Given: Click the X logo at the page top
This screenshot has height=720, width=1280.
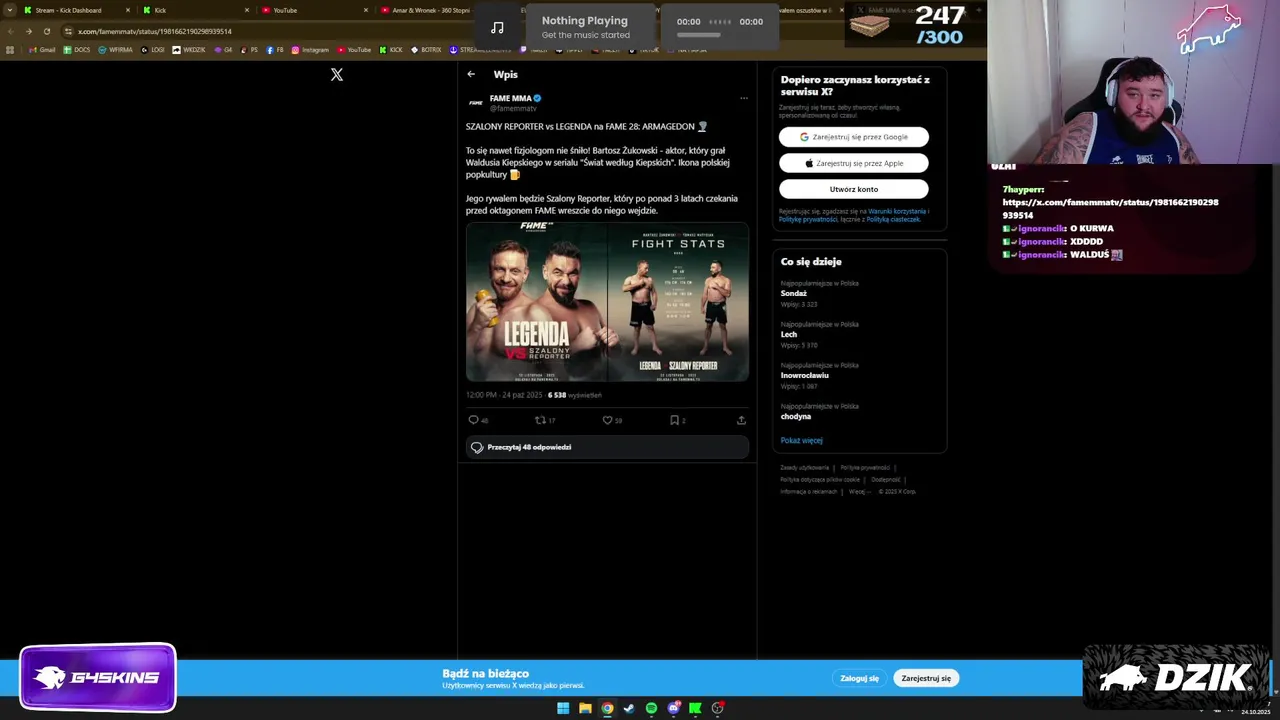Looking at the screenshot, I should click(x=337, y=75).
